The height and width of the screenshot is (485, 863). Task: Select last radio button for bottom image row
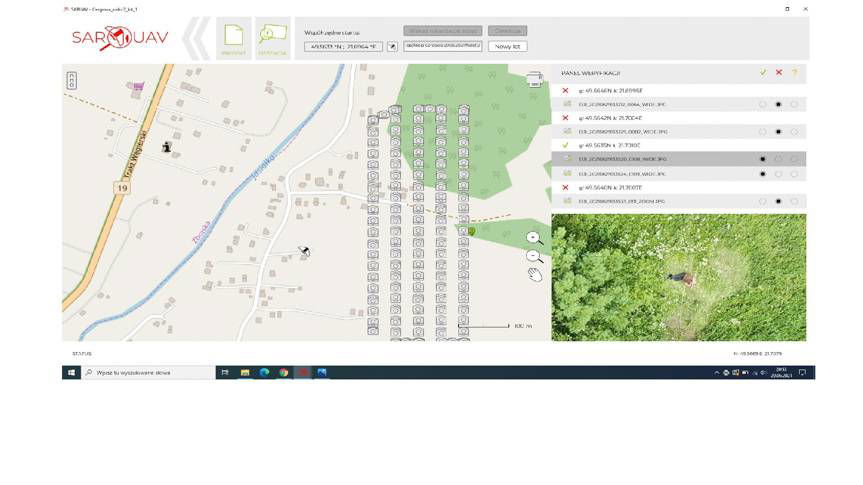(x=794, y=201)
